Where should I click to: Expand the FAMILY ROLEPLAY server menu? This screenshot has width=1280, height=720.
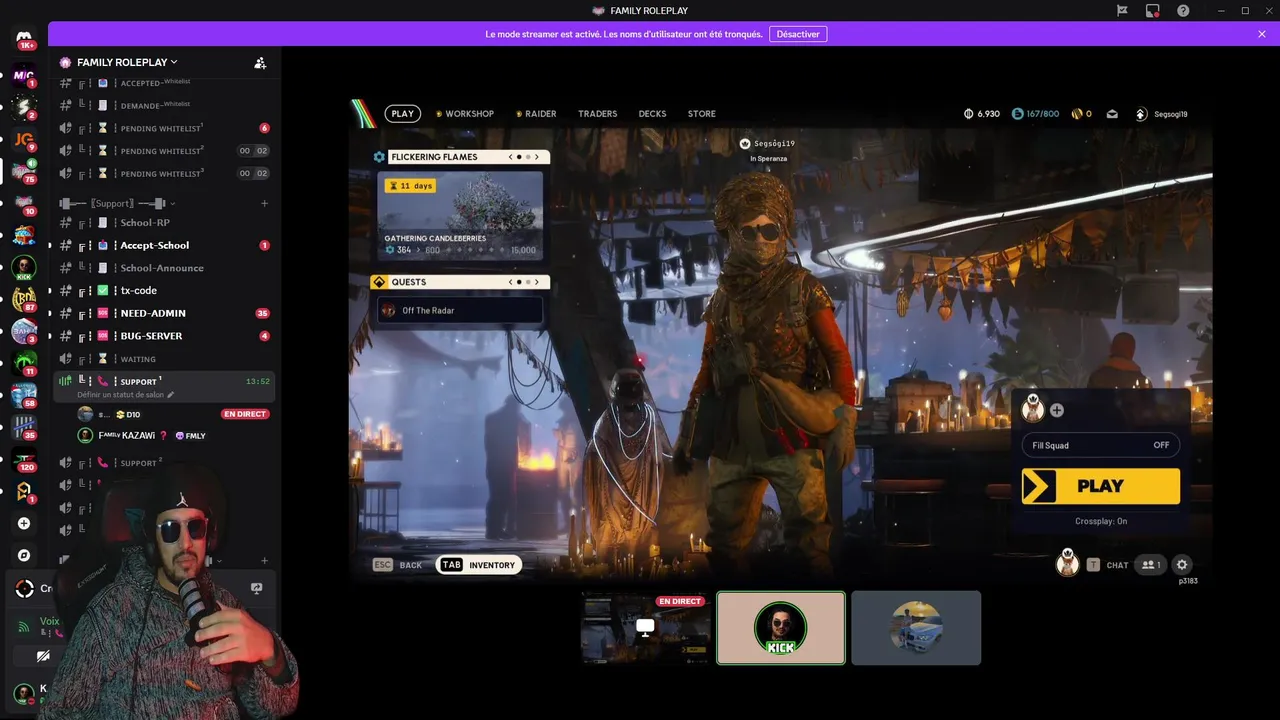coord(126,62)
